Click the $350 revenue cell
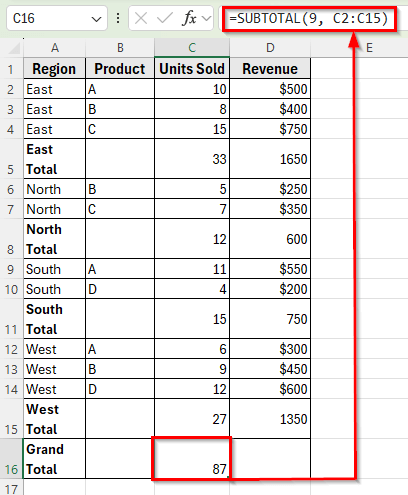This screenshot has height=495, width=408. [270, 209]
